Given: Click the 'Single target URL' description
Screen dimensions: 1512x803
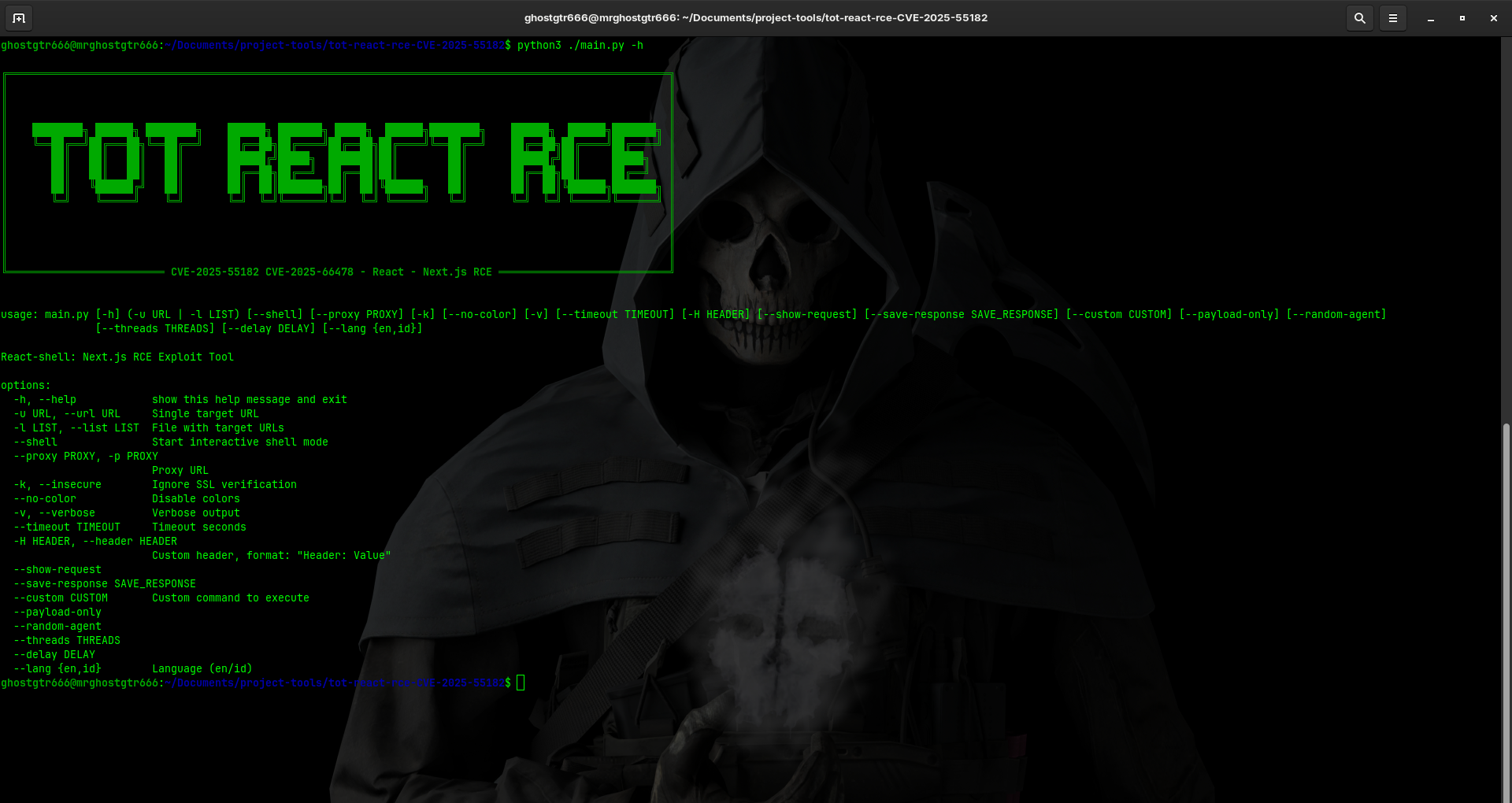Looking at the screenshot, I should point(206,414).
